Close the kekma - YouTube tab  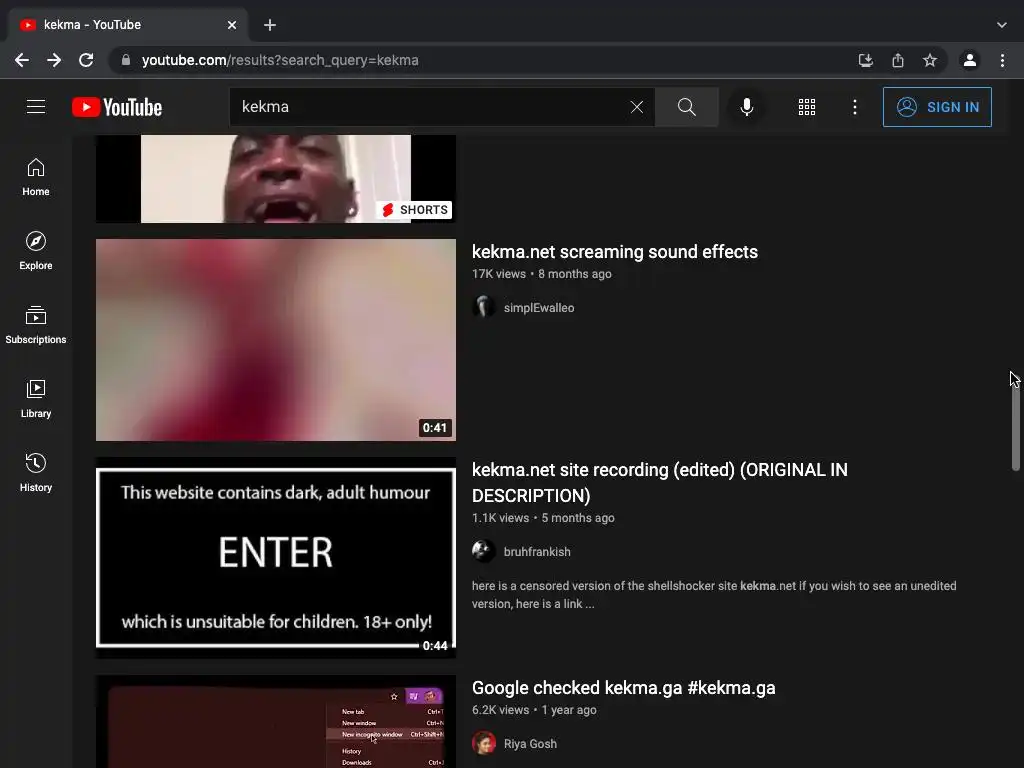tap(232, 25)
